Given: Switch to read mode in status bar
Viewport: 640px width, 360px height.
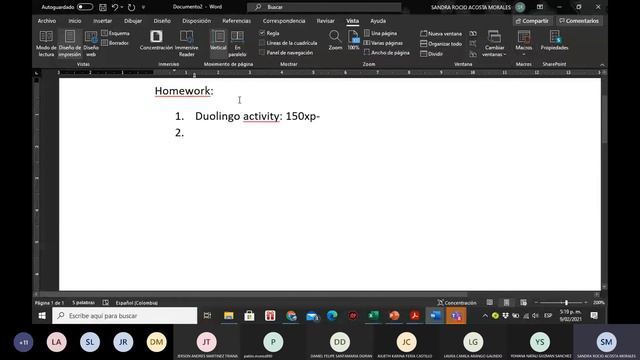Looking at the screenshot, I should [489, 302].
